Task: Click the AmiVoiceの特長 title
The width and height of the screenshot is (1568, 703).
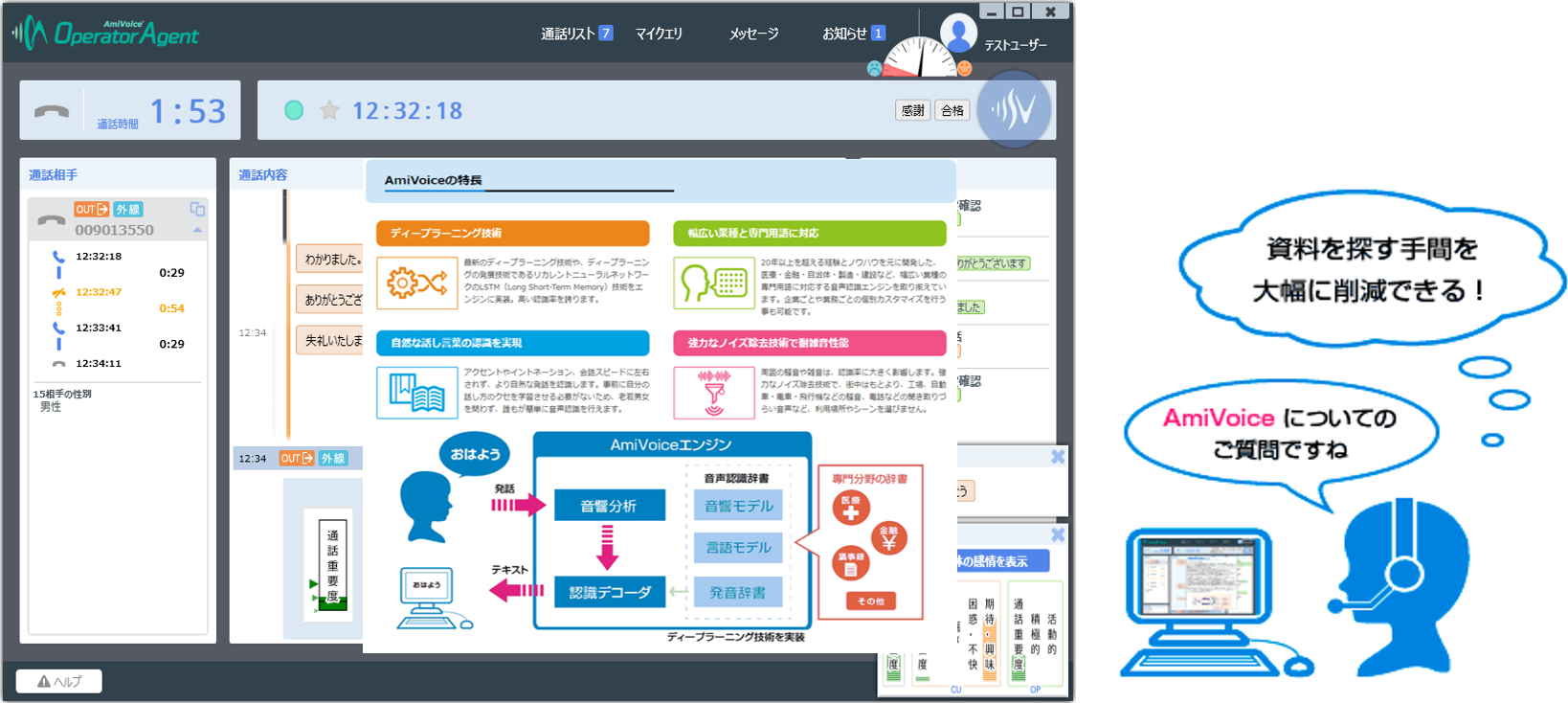Action: click(434, 180)
